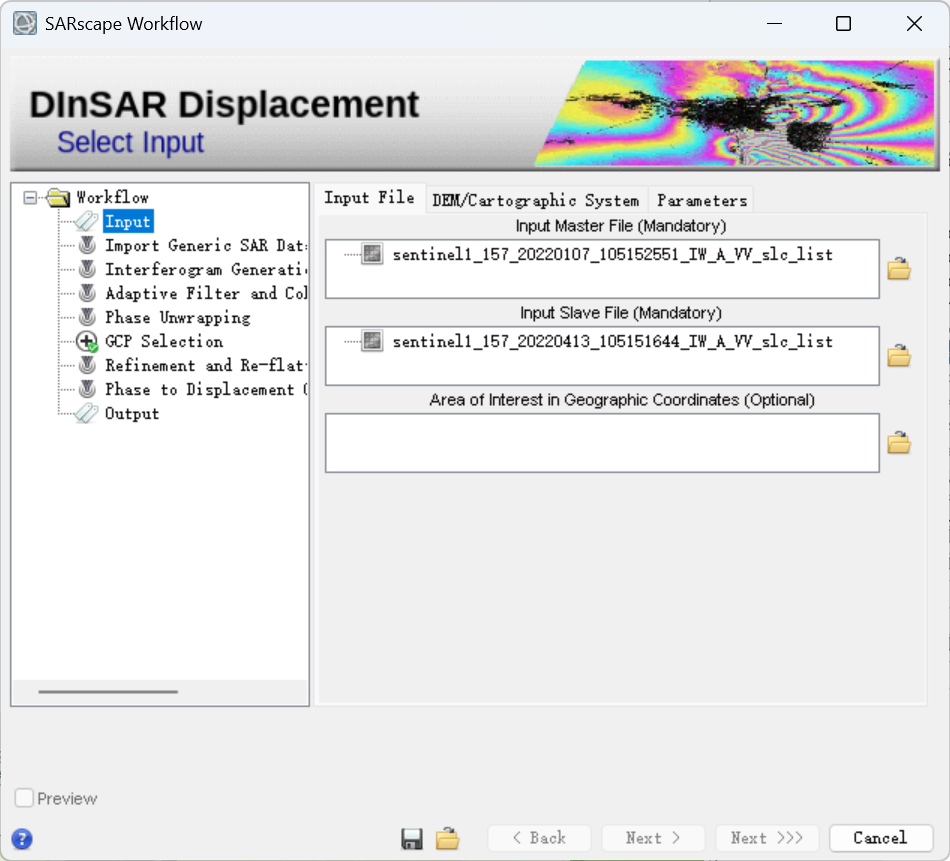Click the slave file raster icon
950x861 pixels.
tap(372, 341)
